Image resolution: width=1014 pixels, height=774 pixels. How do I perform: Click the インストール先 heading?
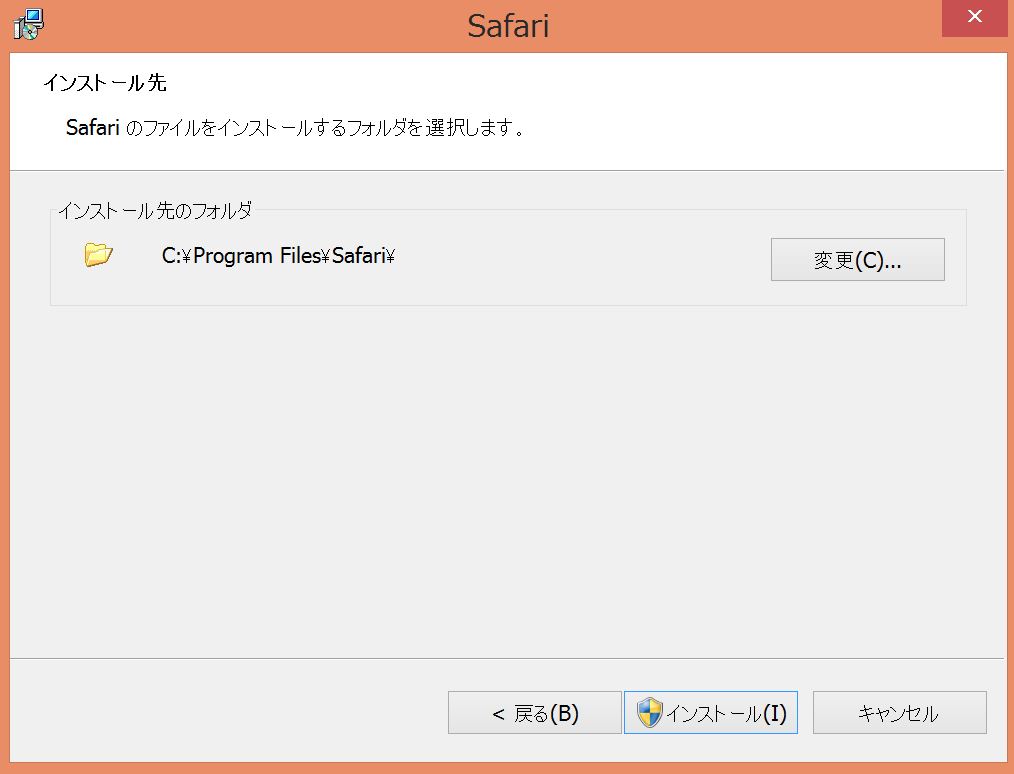click(x=105, y=83)
